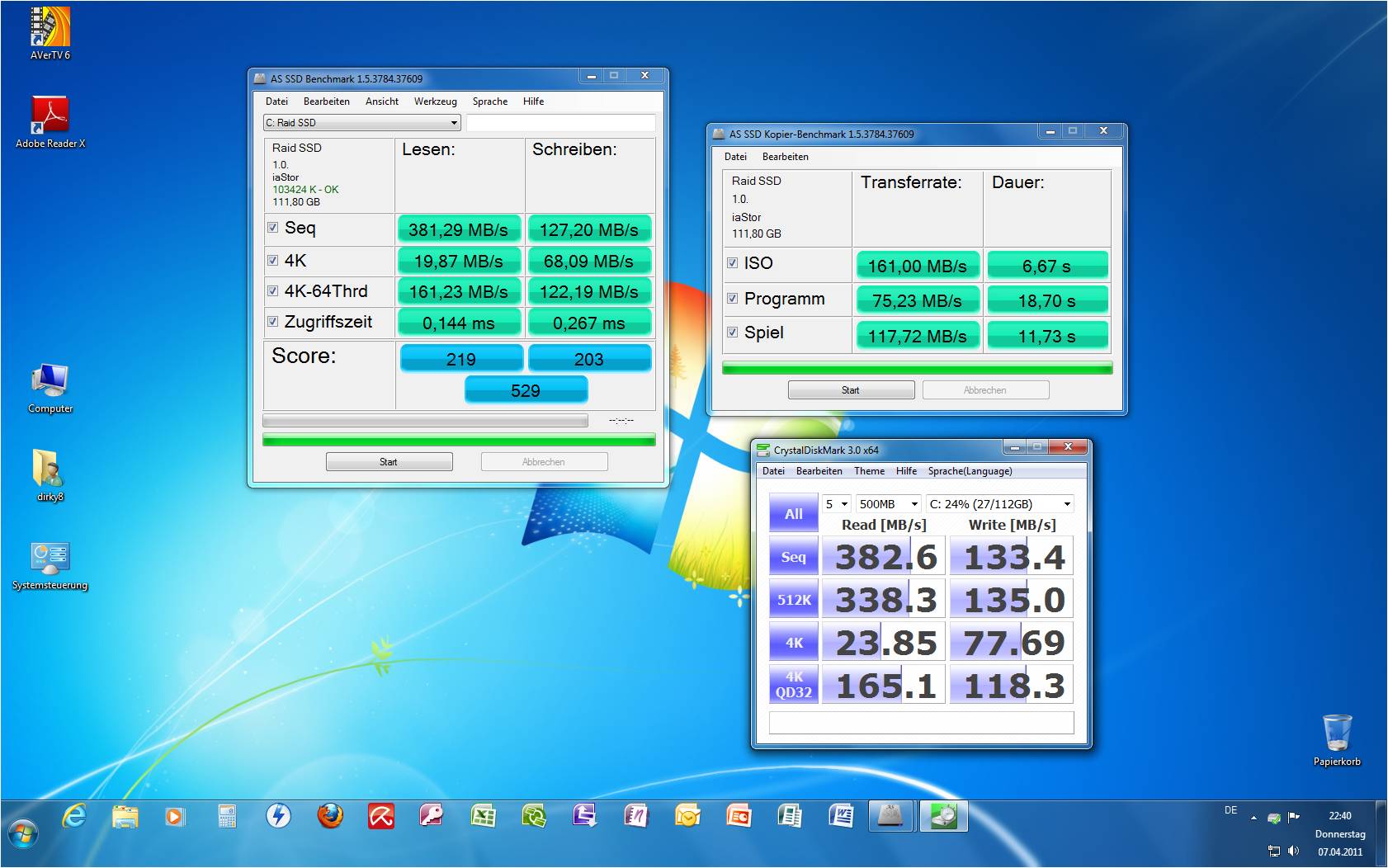Toggle the Programm copy test checkbox
Viewport: 1388px width, 868px height.
pos(732,298)
